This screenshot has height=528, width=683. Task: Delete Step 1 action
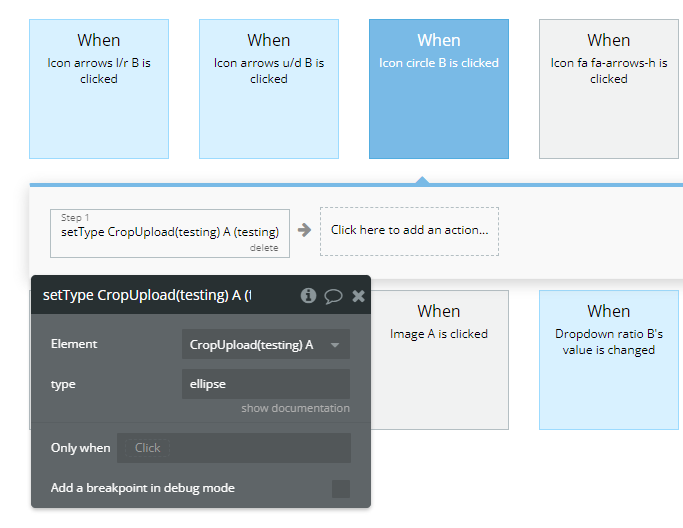pyautogui.click(x=264, y=248)
